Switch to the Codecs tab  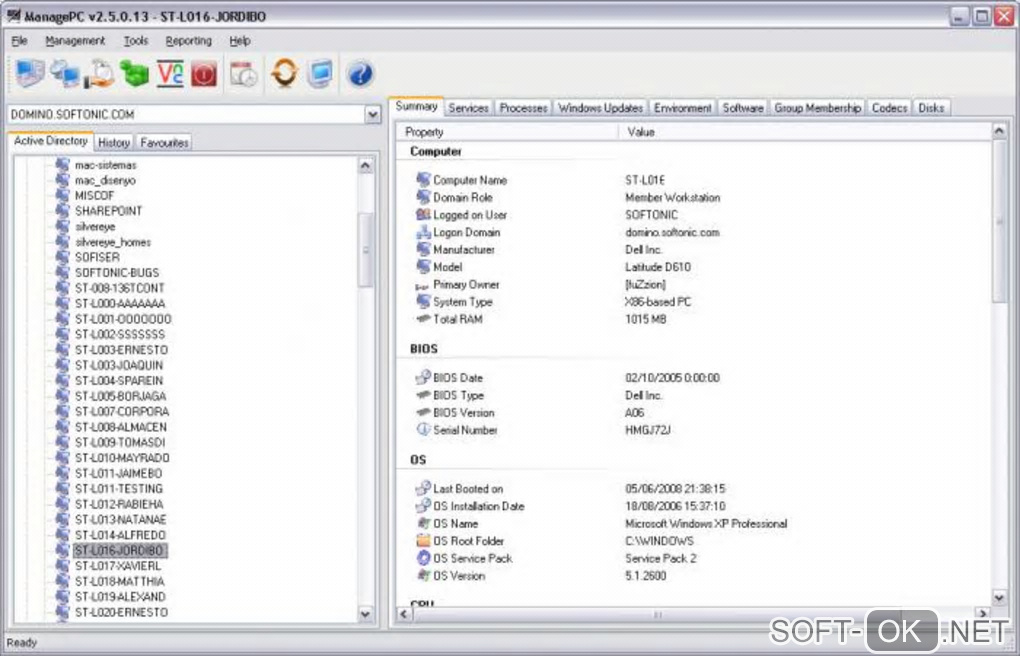(x=889, y=108)
